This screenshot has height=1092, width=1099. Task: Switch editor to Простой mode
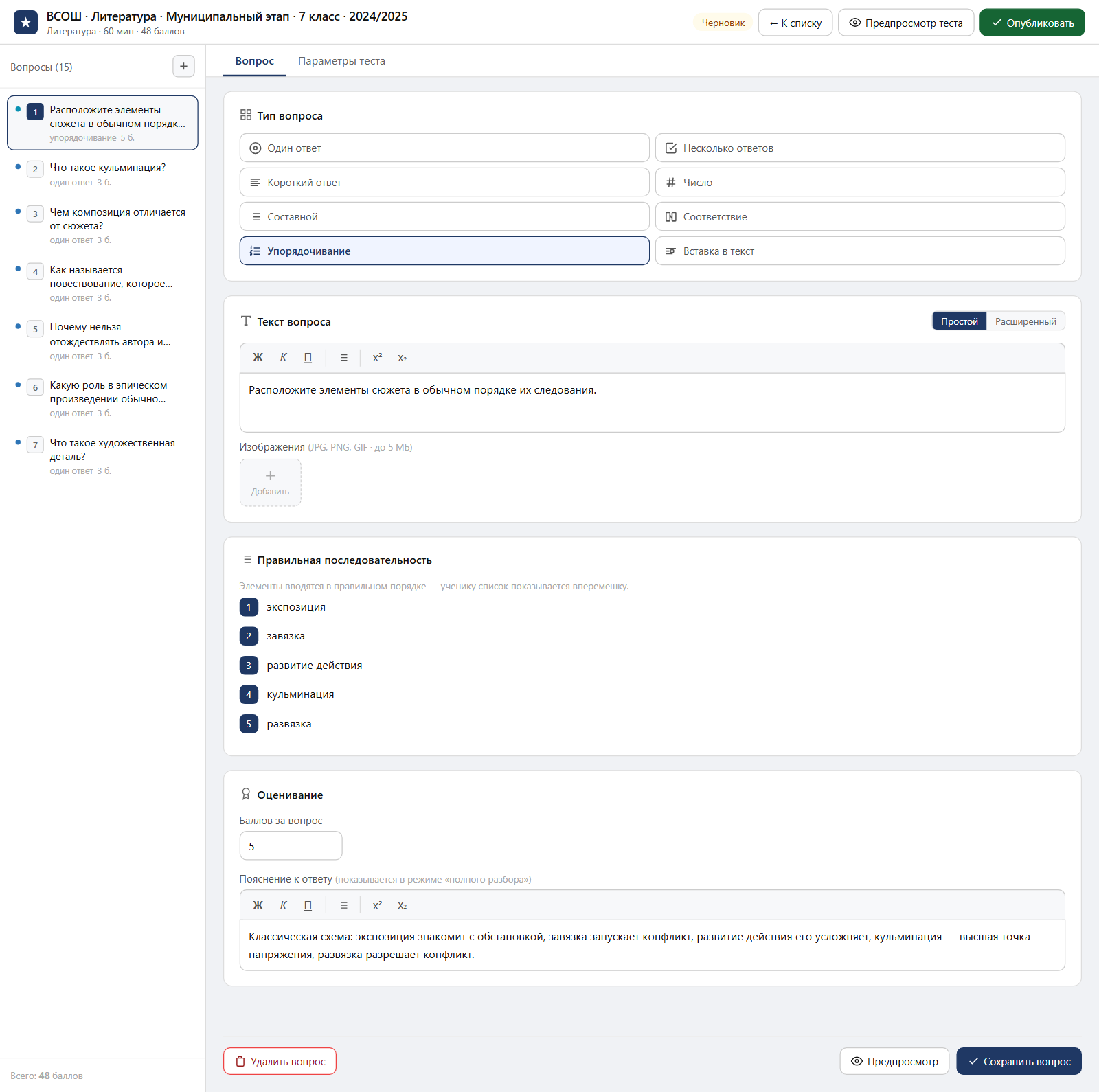959,321
